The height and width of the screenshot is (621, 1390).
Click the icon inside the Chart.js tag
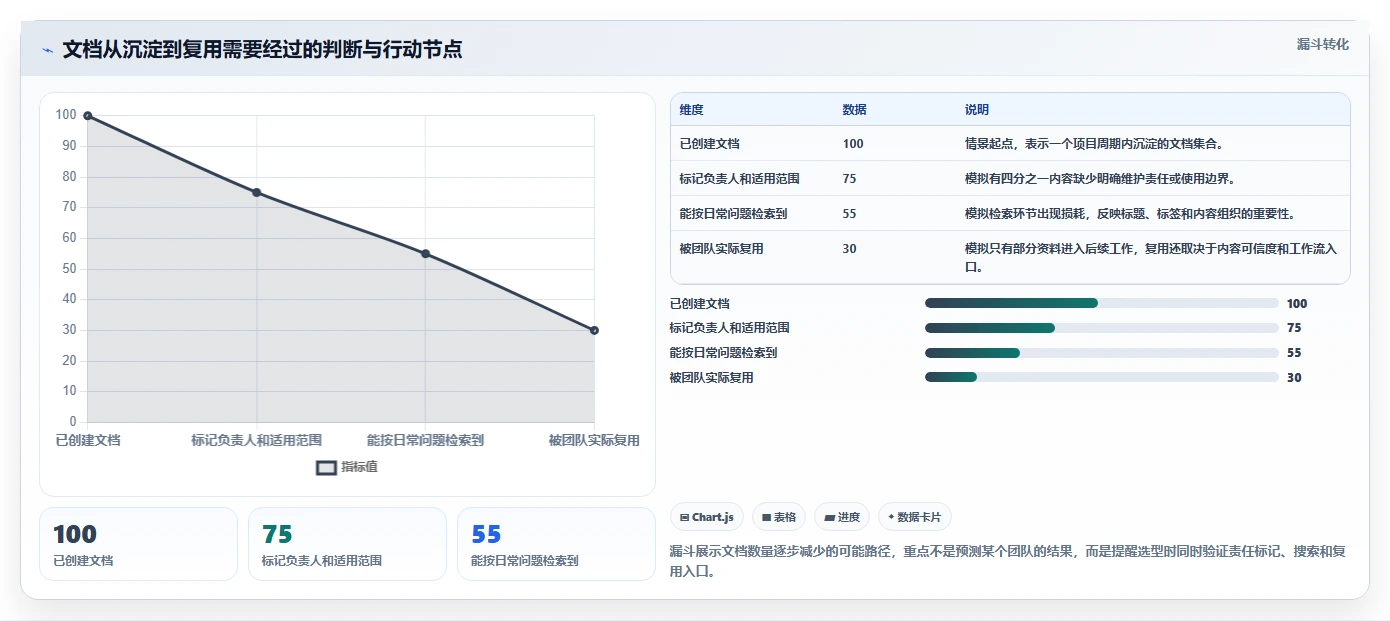point(684,517)
